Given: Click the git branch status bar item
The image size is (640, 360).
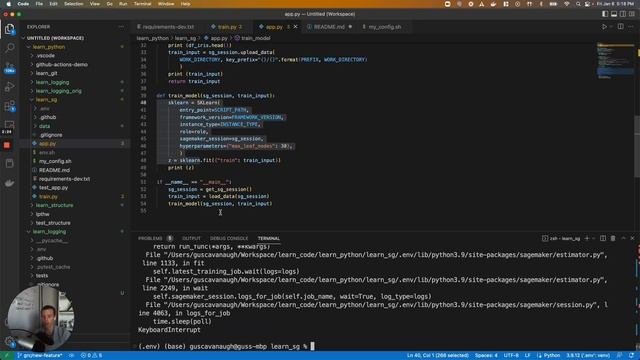Looking at the screenshot, I should coord(40,356).
